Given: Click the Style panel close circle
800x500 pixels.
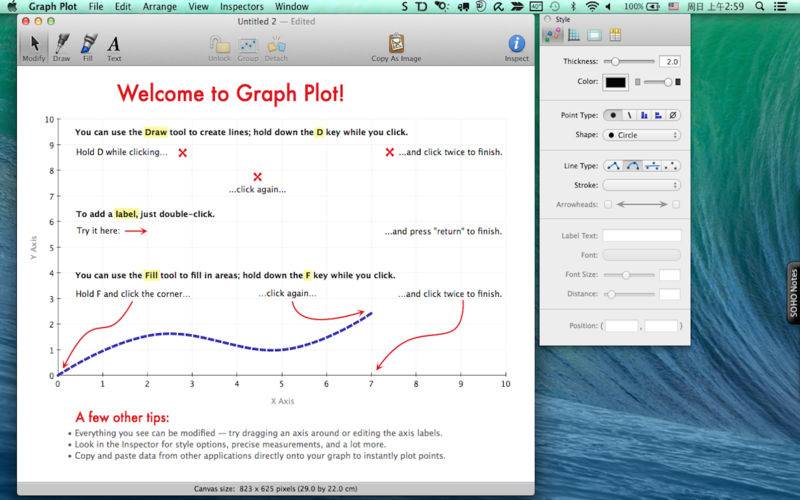Looking at the screenshot, I should point(547,19).
